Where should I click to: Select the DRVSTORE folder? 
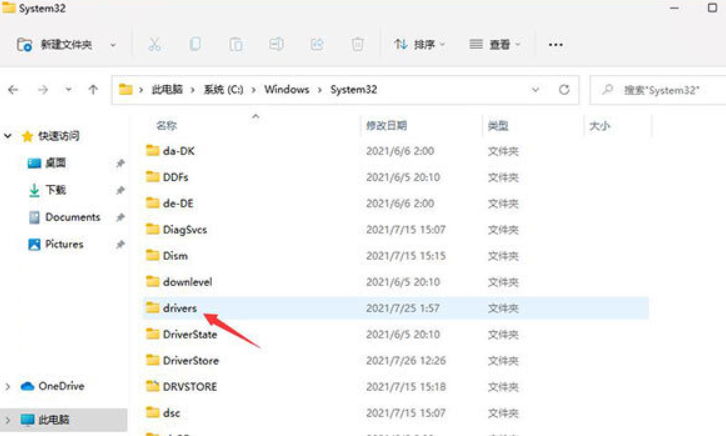click(x=190, y=386)
